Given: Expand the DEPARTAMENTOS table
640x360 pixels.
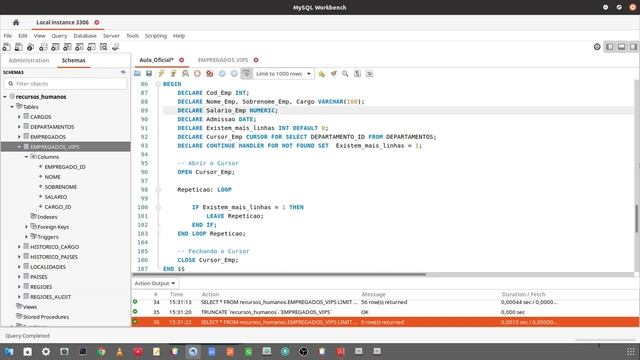Looking at the screenshot, I should pyautogui.click(x=19, y=127).
